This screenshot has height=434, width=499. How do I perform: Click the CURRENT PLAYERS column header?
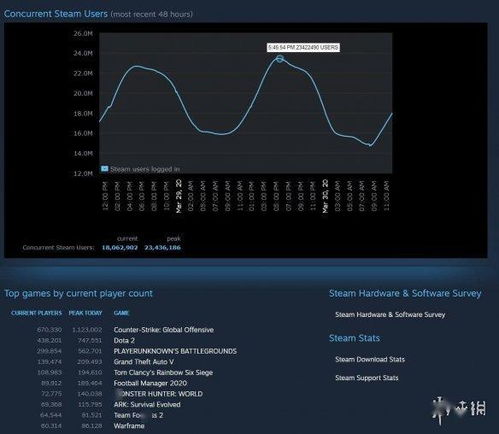[x=36, y=313]
